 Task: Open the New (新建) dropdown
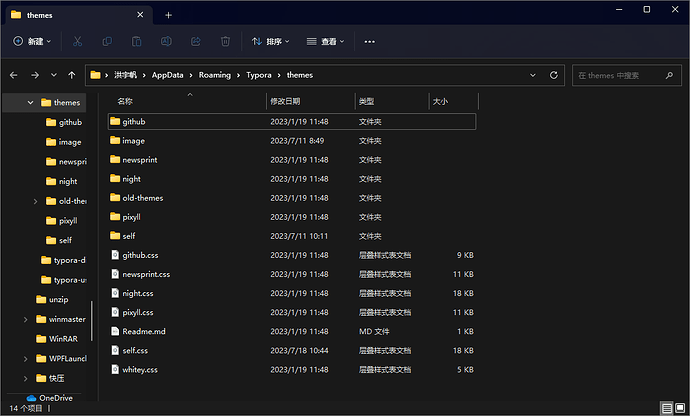pos(32,41)
